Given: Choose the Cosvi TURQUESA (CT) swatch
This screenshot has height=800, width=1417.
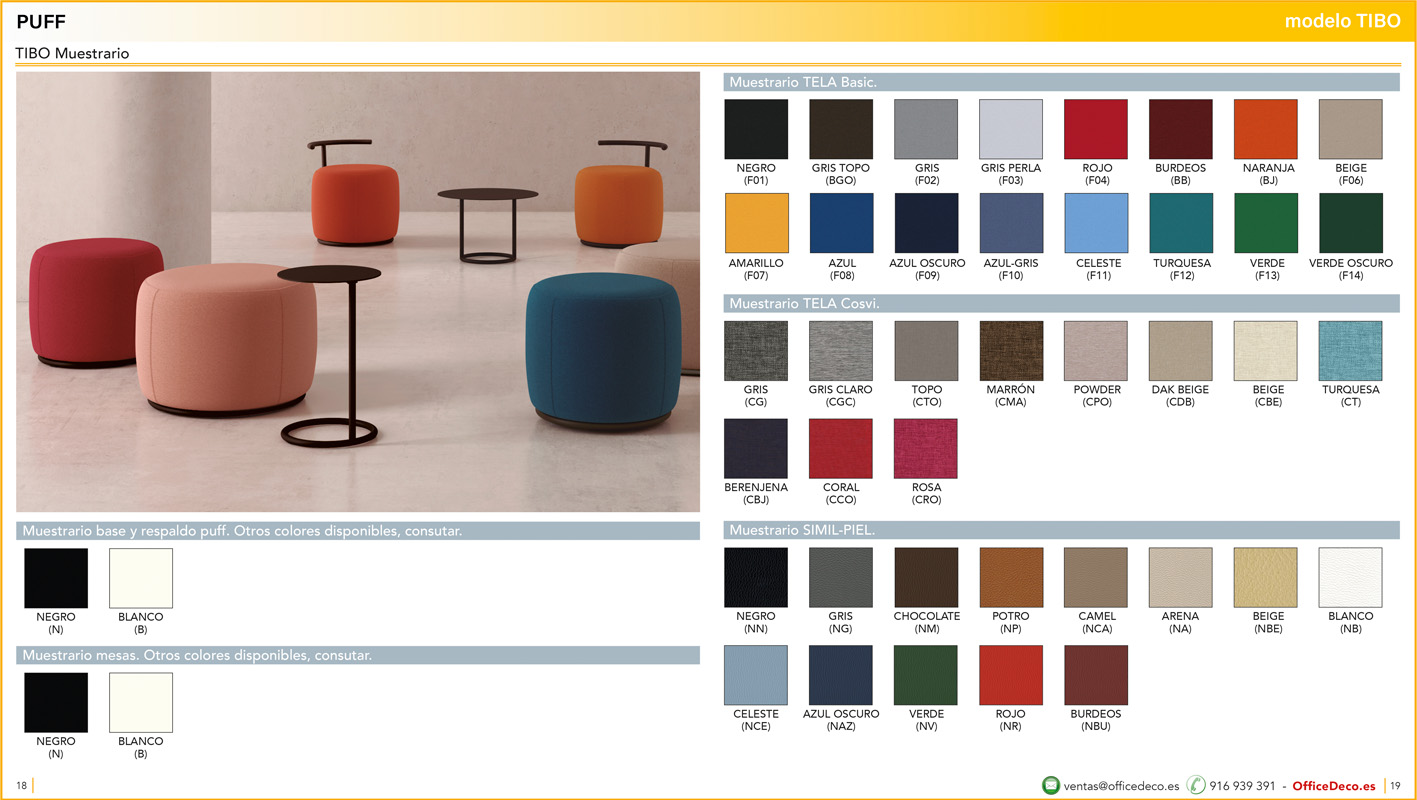Looking at the screenshot, I should point(1351,351).
